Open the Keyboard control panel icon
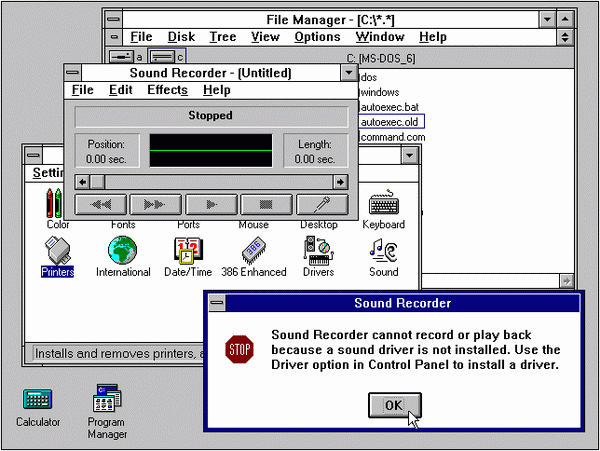This screenshot has width=600, height=451. 383,207
